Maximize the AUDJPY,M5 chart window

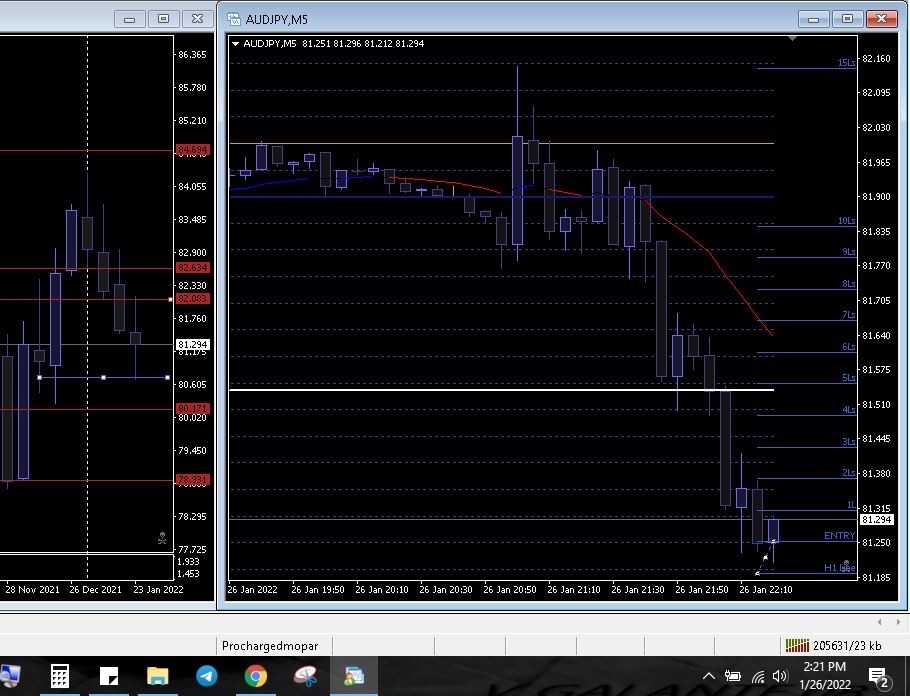point(847,19)
